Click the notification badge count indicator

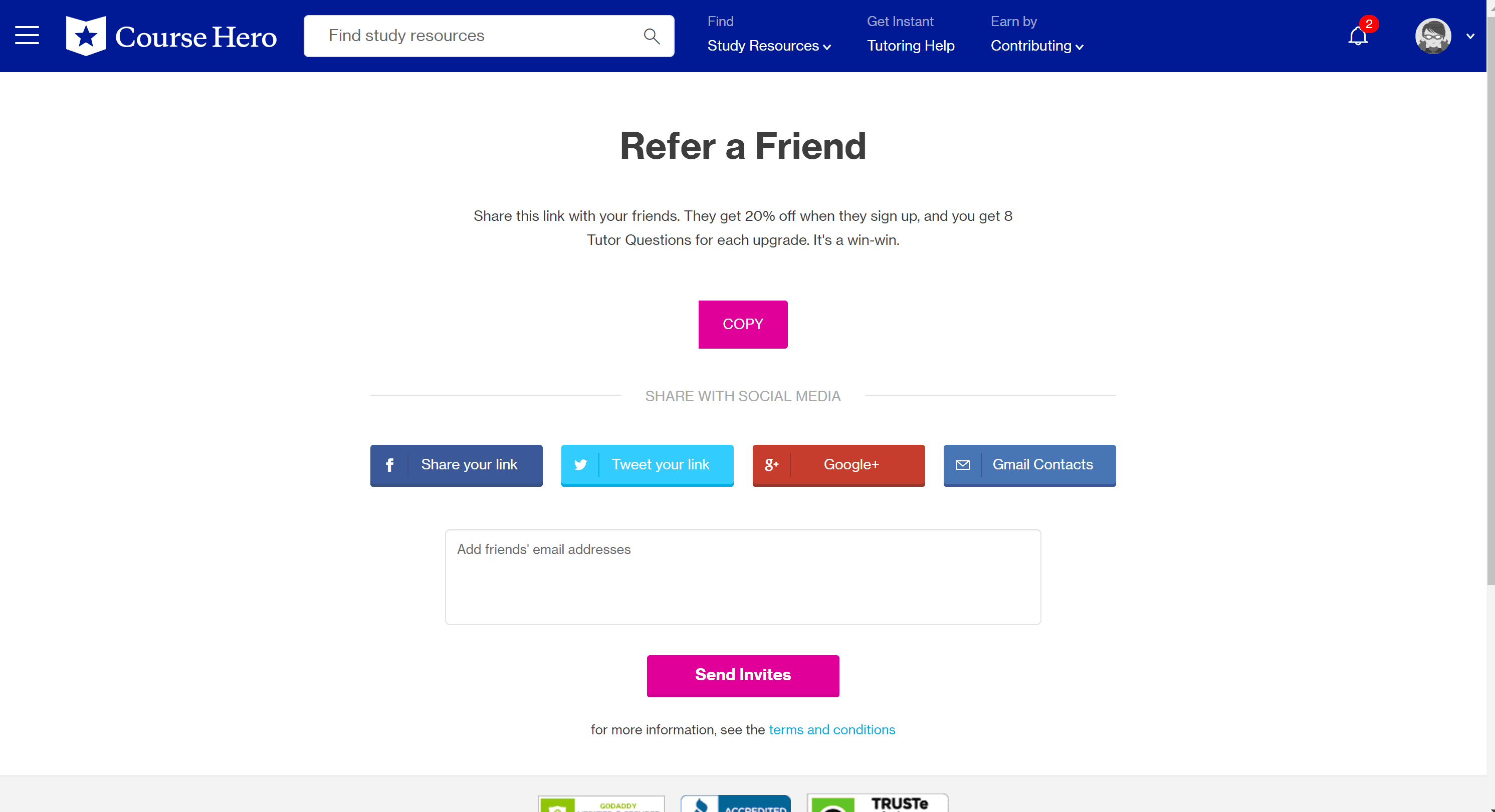pos(1368,22)
